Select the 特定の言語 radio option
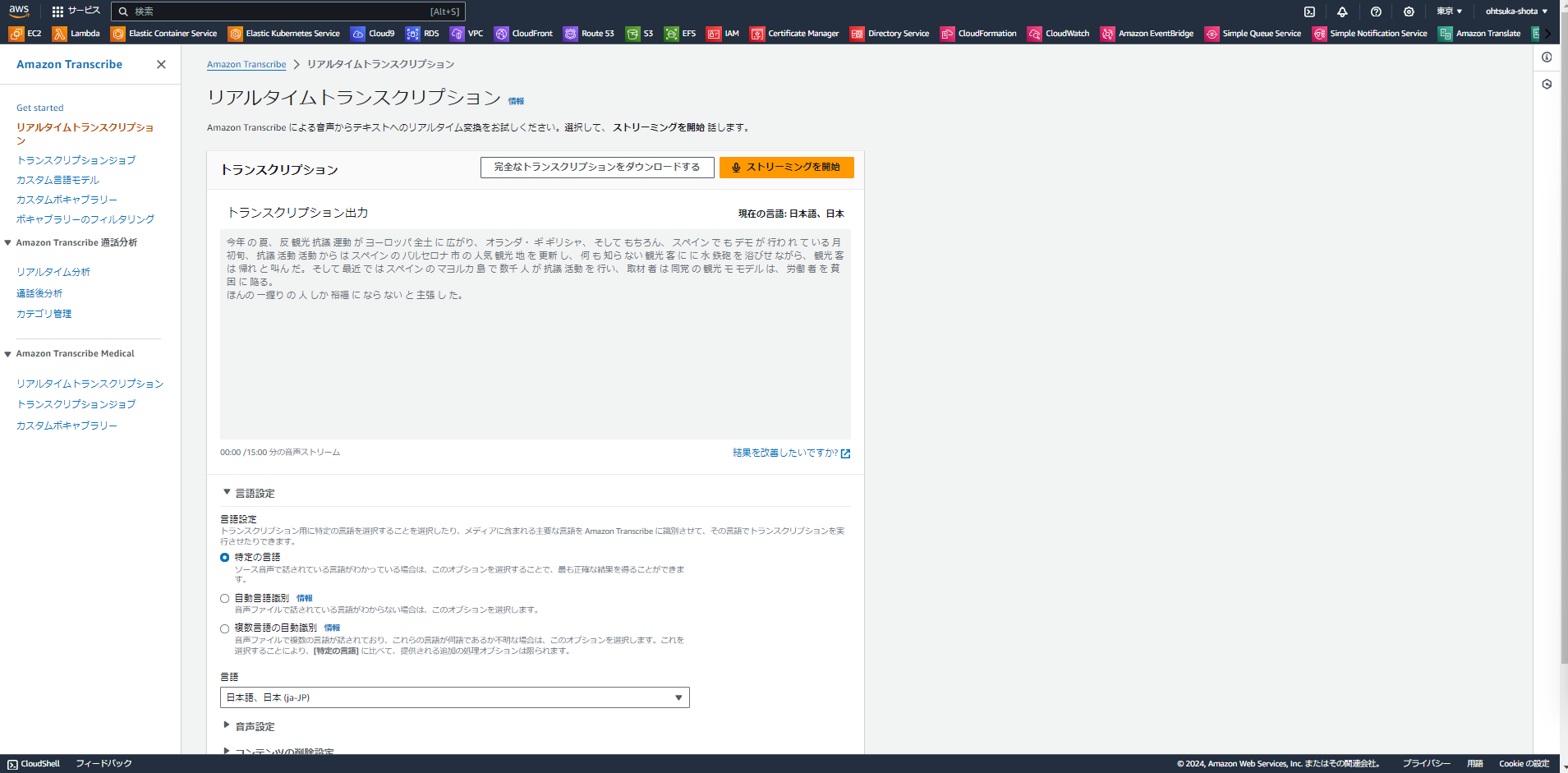Image resolution: width=1568 pixels, height=773 pixels. click(x=224, y=558)
